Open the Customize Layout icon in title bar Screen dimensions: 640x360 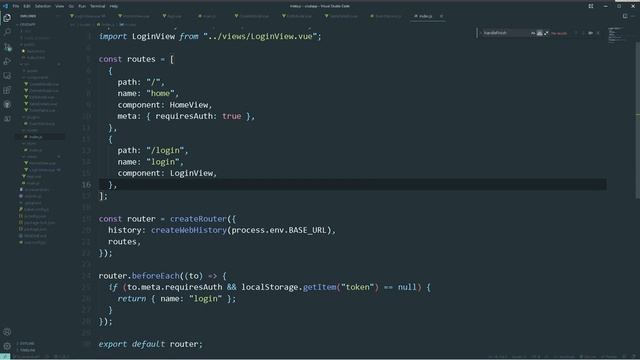pyautogui.click(x=591, y=6)
